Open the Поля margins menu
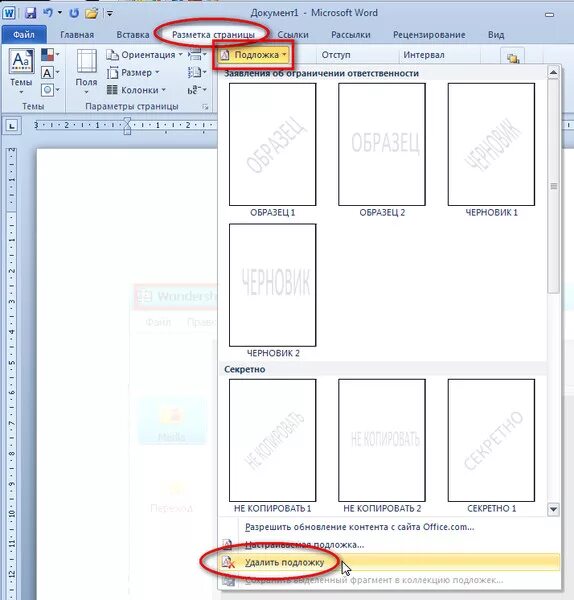The height and width of the screenshot is (600, 574). click(x=86, y=72)
